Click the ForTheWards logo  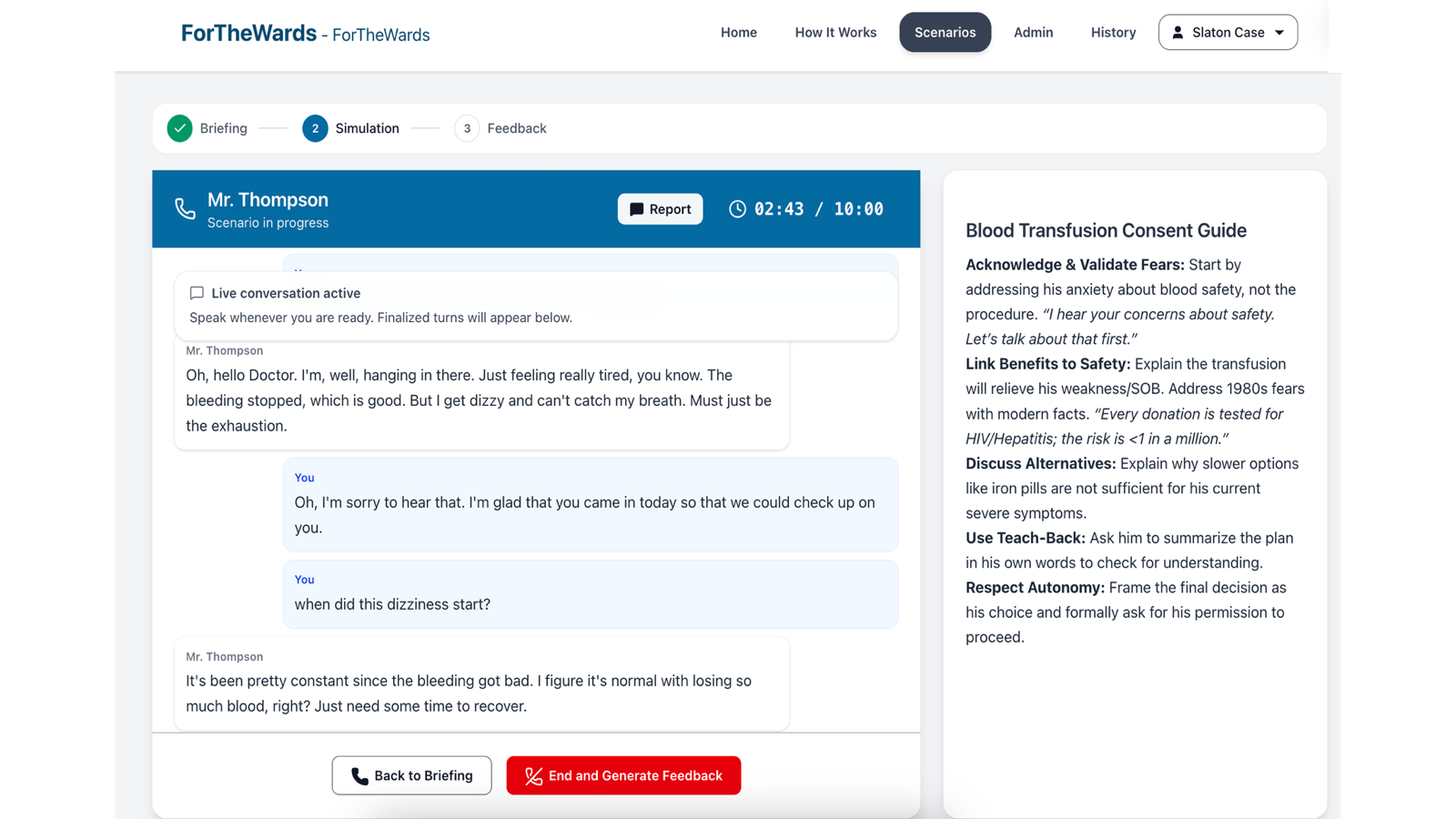(x=248, y=33)
